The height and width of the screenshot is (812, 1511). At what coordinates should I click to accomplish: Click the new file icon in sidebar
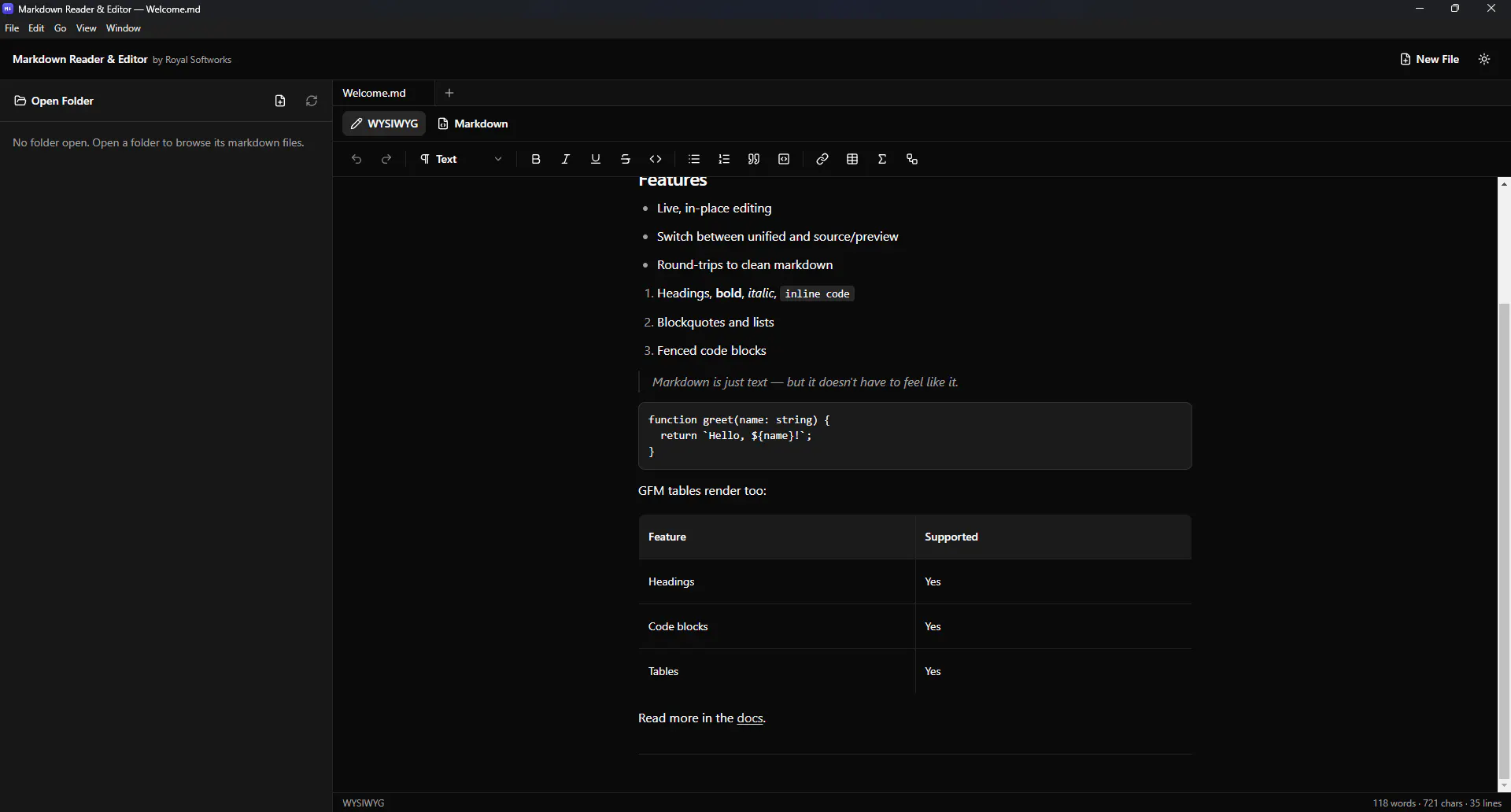(x=280, y=101)
